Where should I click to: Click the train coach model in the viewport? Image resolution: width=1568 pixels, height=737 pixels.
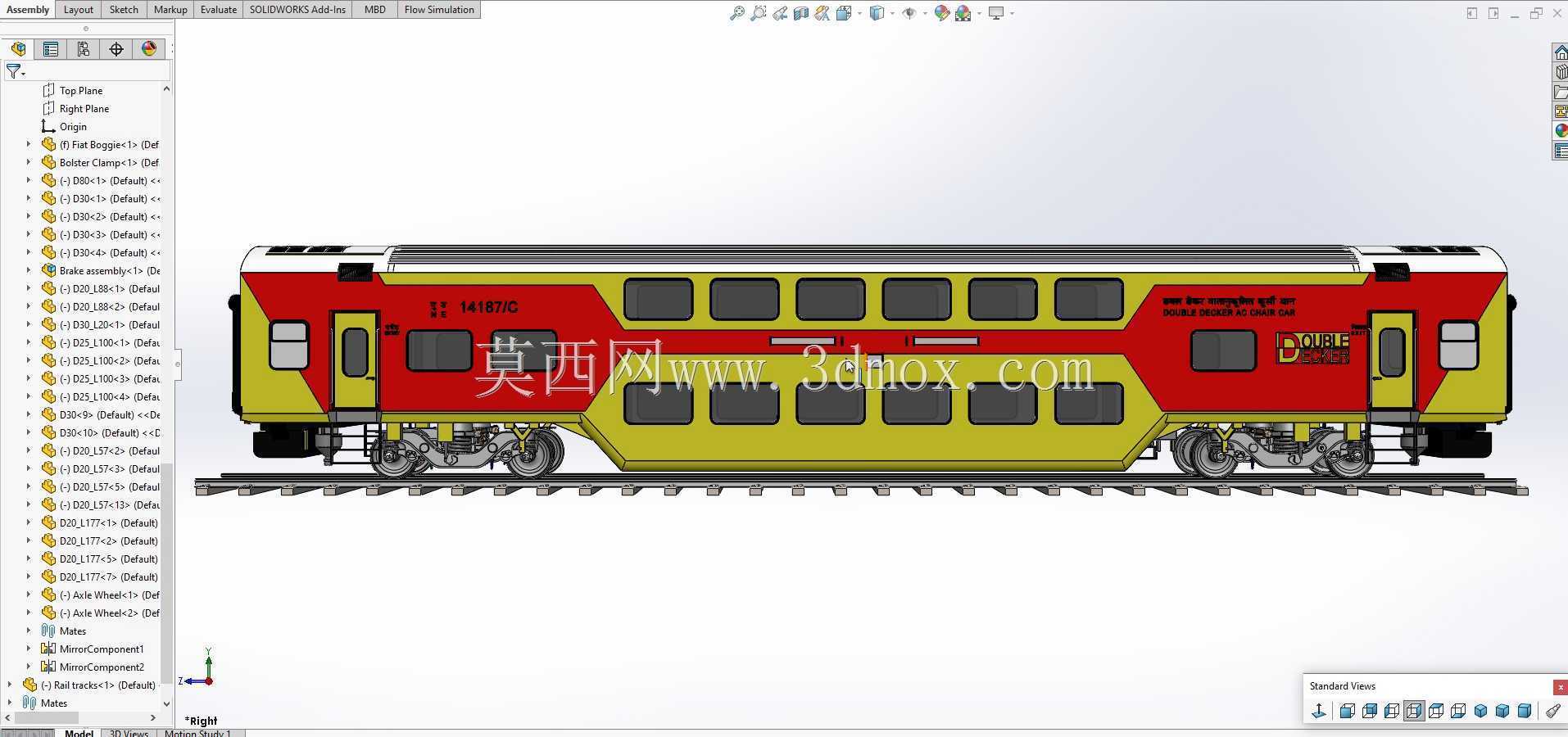click(873, 360)
